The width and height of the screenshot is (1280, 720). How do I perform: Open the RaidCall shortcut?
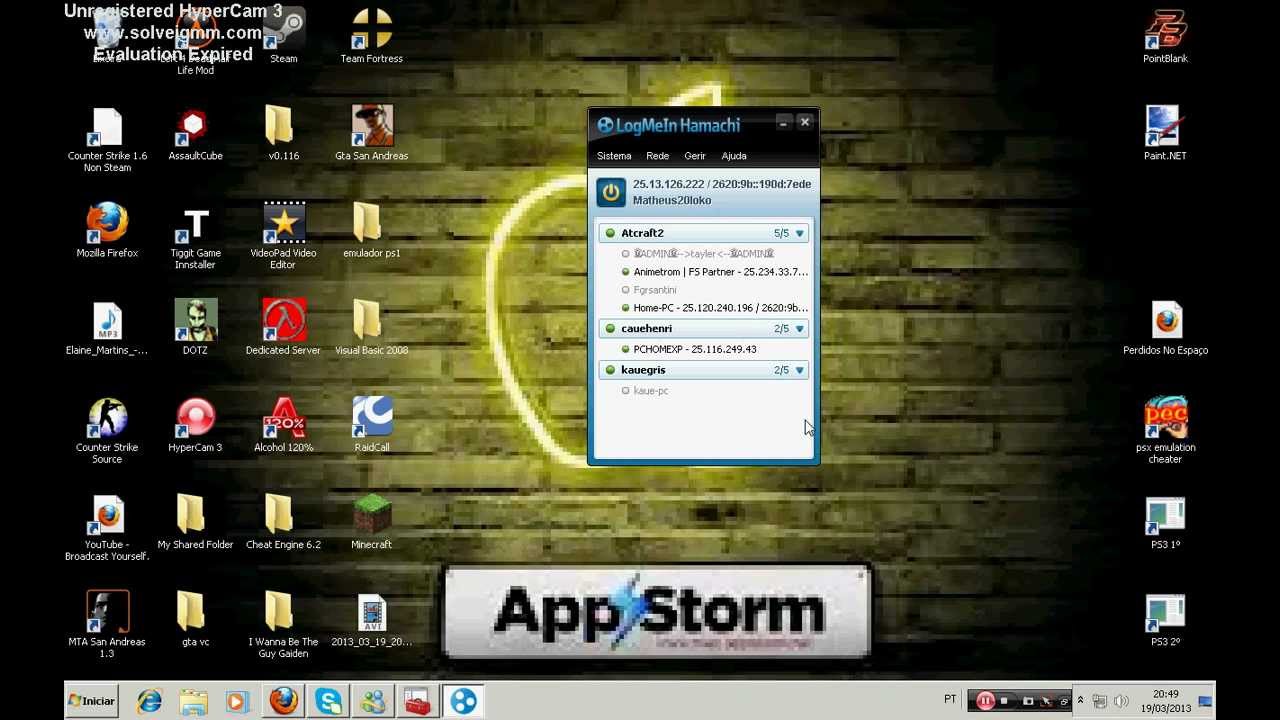[x=372, y=426]
